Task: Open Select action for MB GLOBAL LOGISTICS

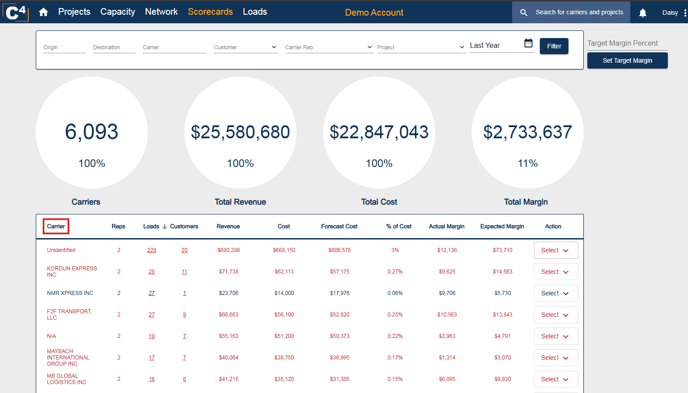Action: pos(555,379)
